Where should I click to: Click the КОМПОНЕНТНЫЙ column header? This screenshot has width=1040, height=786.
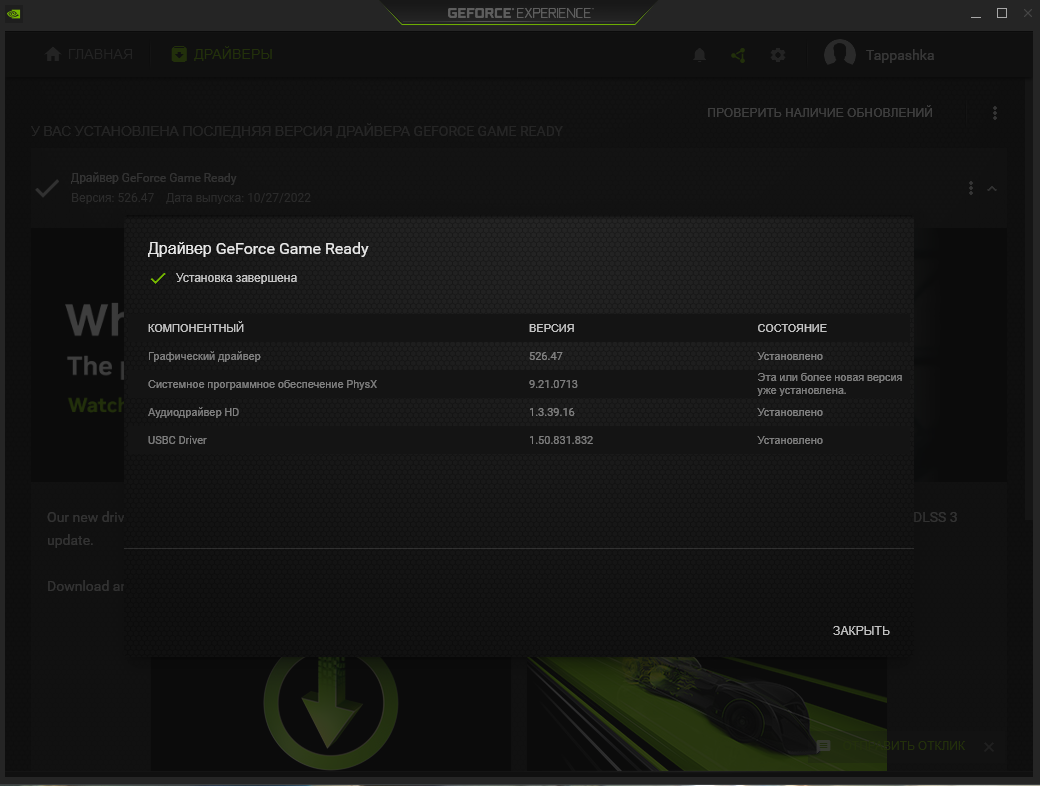196,328
